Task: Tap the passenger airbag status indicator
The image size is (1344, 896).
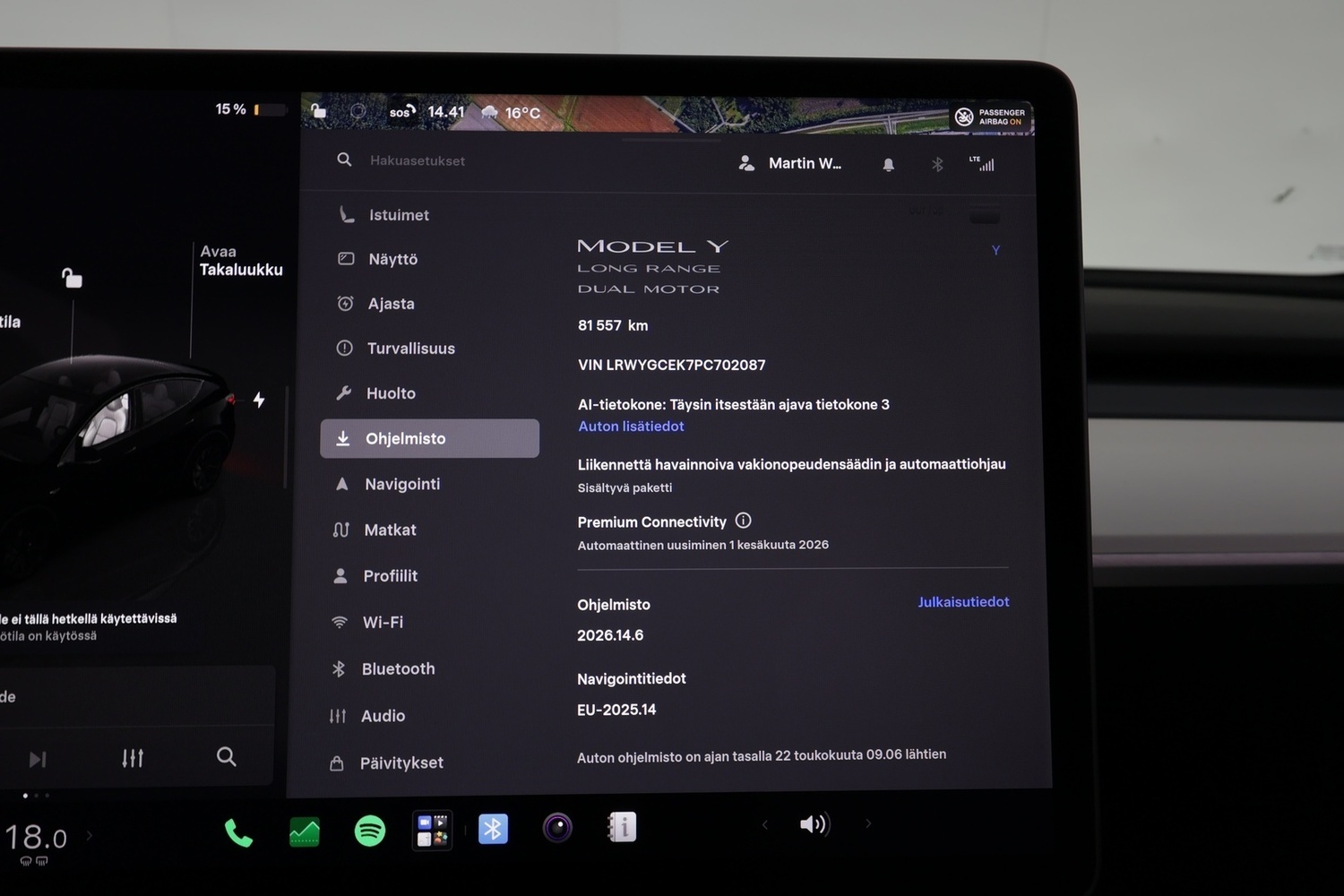Action: 990,117
